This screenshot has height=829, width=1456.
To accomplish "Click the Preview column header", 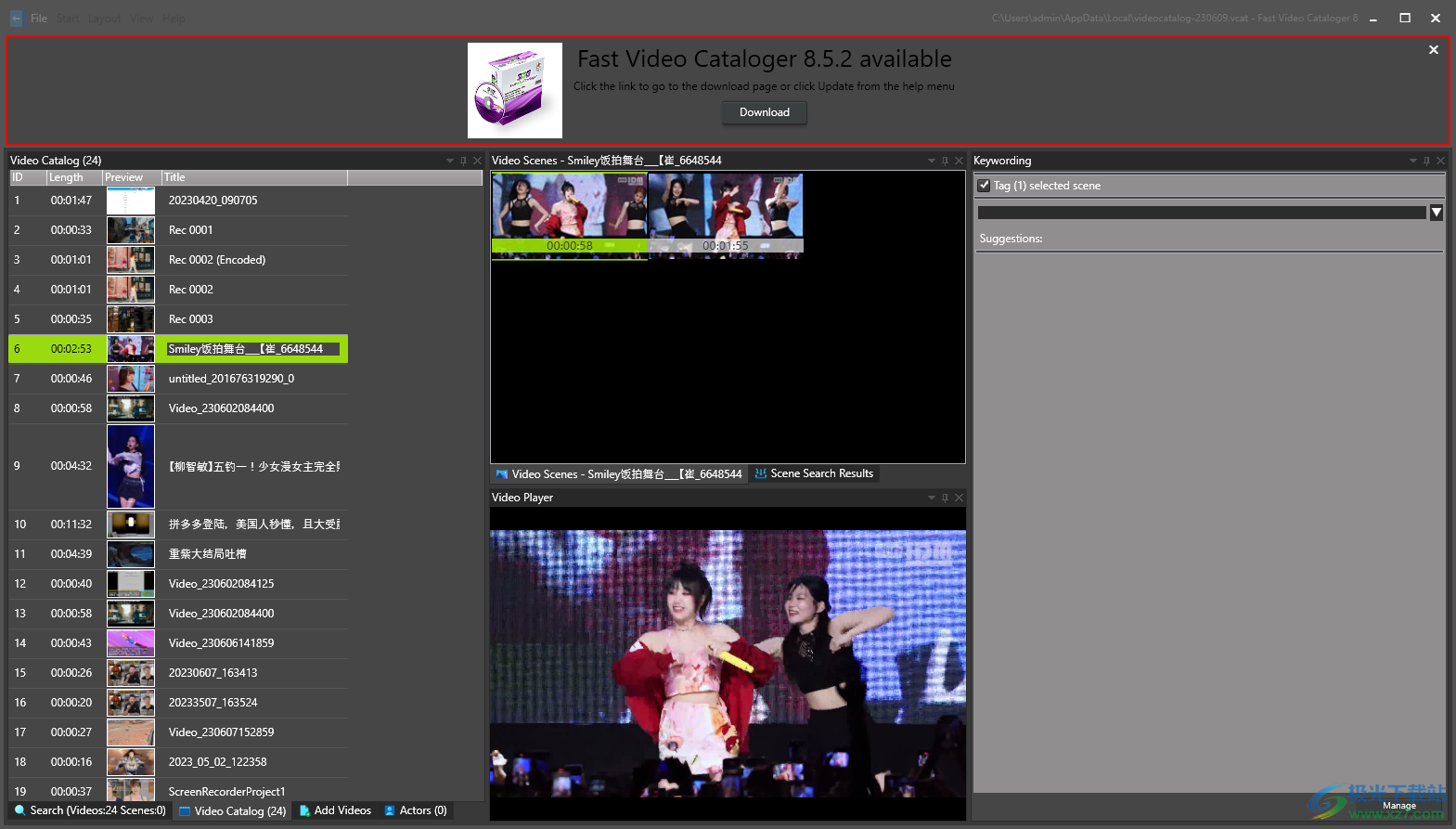I will (x=132, y=177).
